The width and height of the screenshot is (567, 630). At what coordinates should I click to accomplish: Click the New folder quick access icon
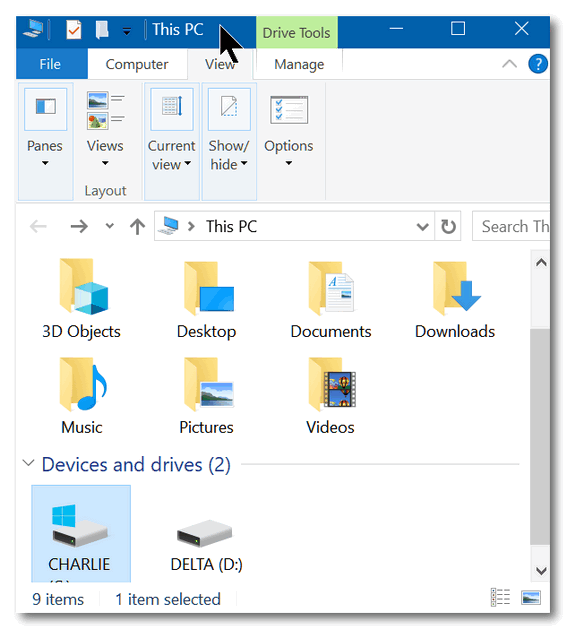(102, 30)
